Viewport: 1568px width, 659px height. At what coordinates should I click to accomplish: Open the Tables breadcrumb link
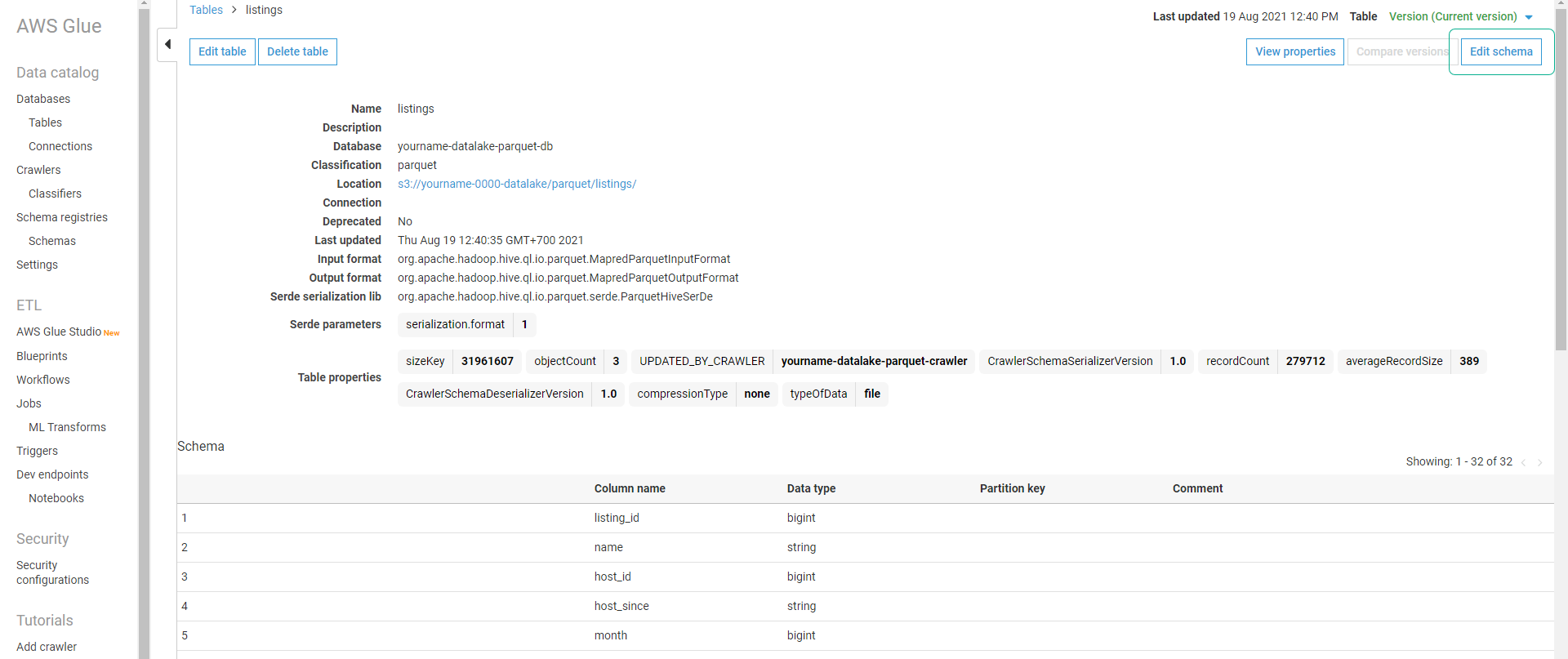pos(206,10)
